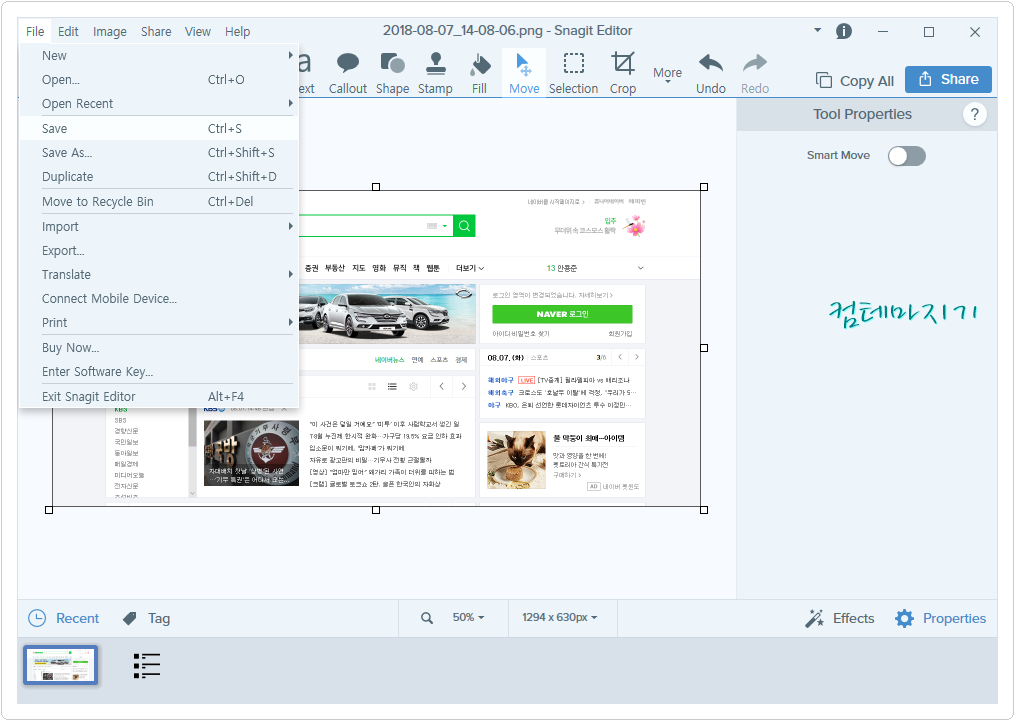Open the View menu

point(197,31)
